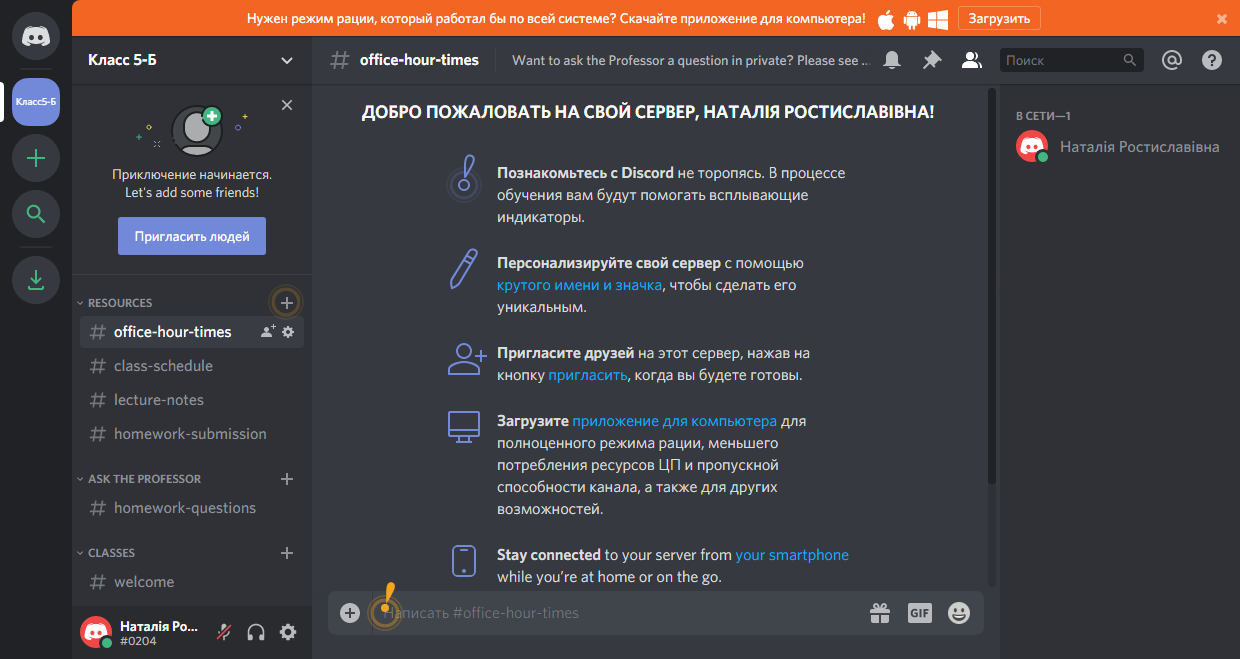Toggle microphone mute
Image resolution: width=1240 pixels, height=659 pixels.
click(x=226, y=632)
